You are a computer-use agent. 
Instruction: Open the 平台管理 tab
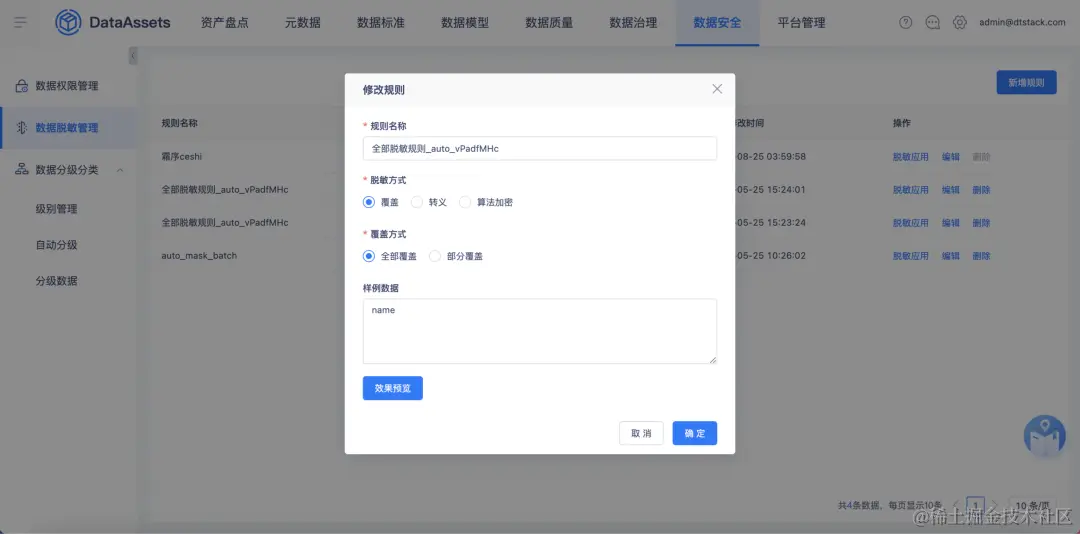tap(801, 23)
